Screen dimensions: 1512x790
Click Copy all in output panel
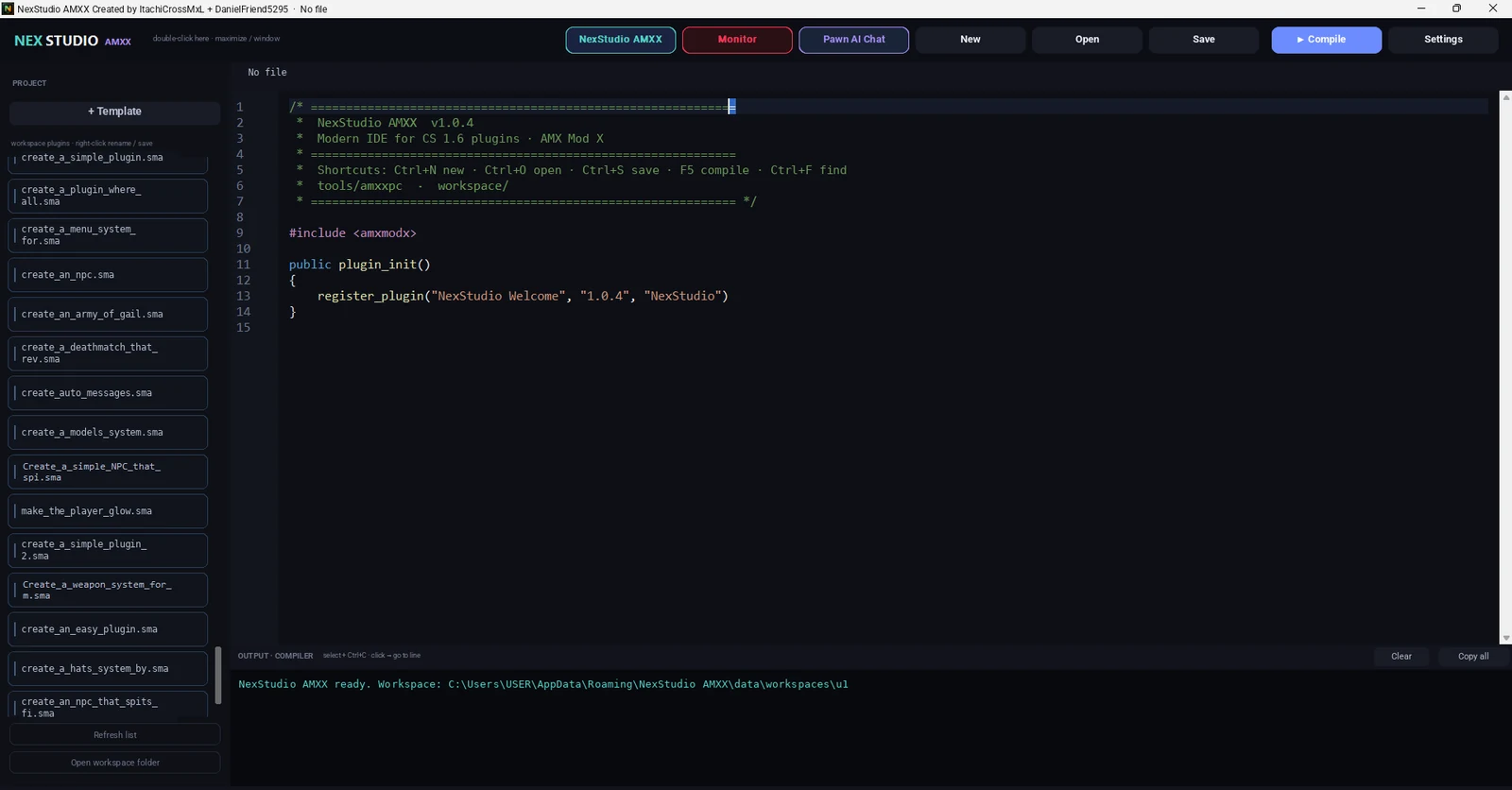1472,657
